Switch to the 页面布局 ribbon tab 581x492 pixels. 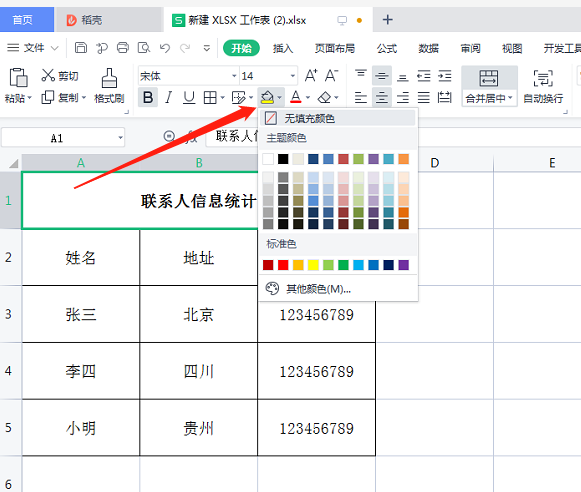[335, 48]
